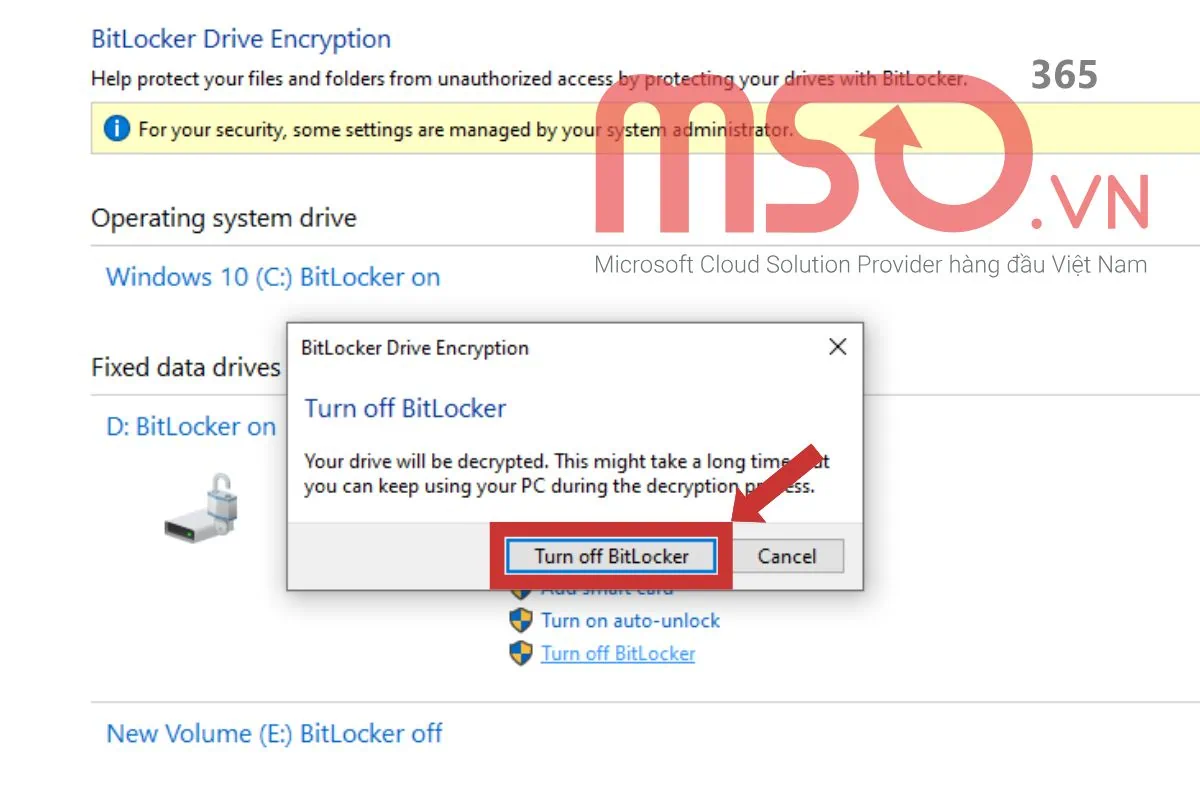Click the Operating system drive section heading

[x=224, y=218]
